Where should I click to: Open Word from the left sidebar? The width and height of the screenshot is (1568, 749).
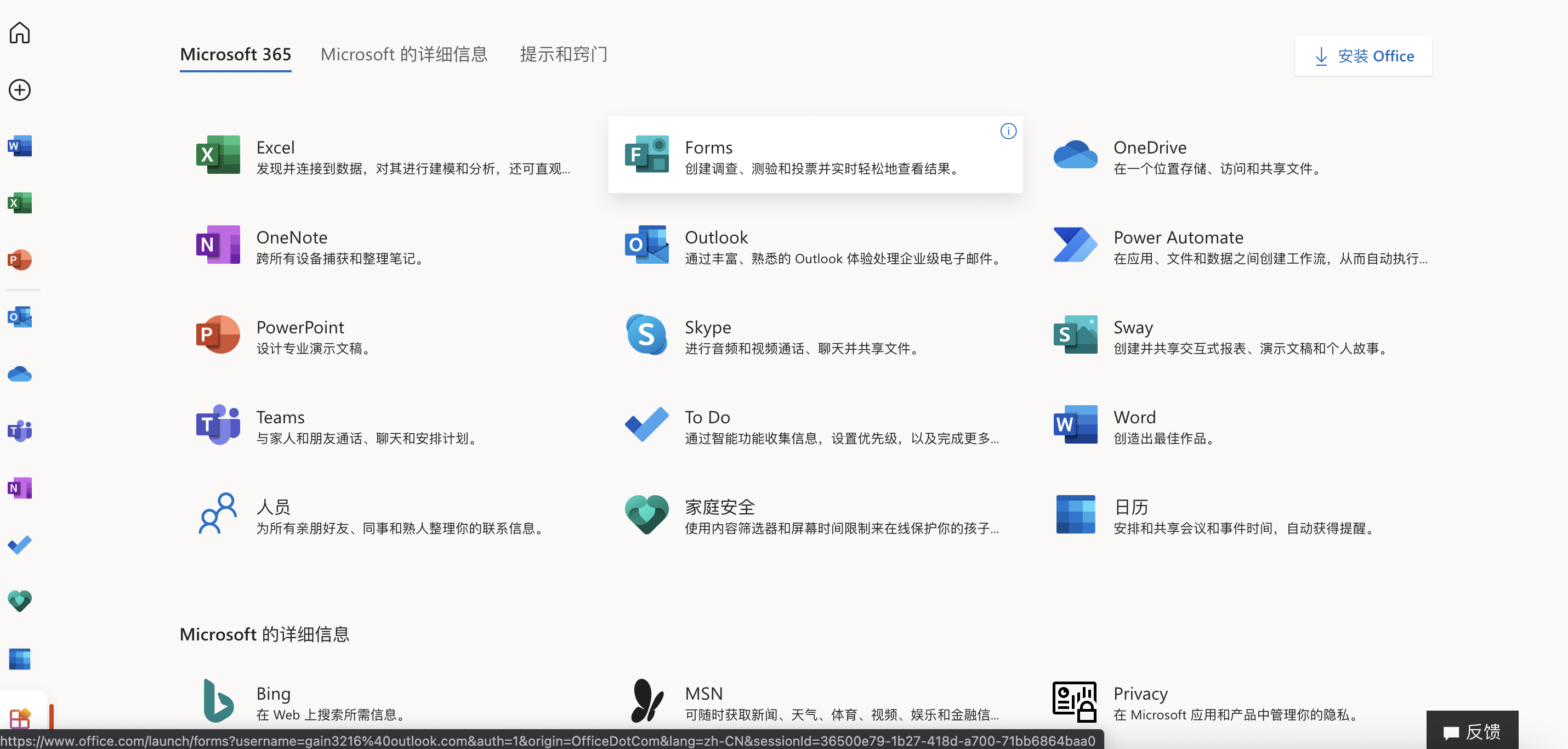(20, 146)
